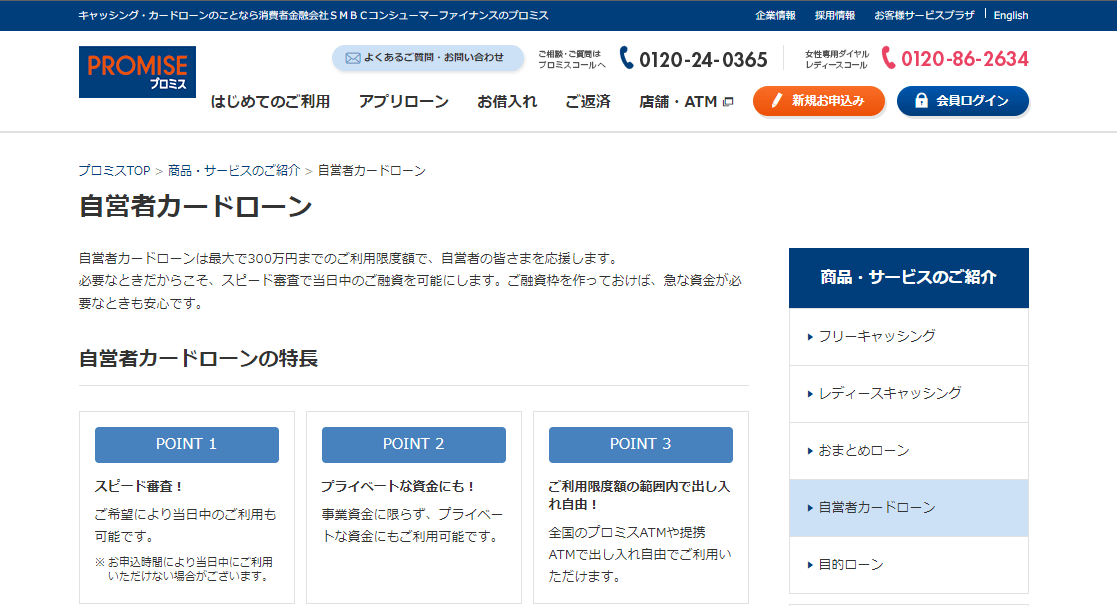
Task: Open はじめてのご利用 menu
Action: 270,102
